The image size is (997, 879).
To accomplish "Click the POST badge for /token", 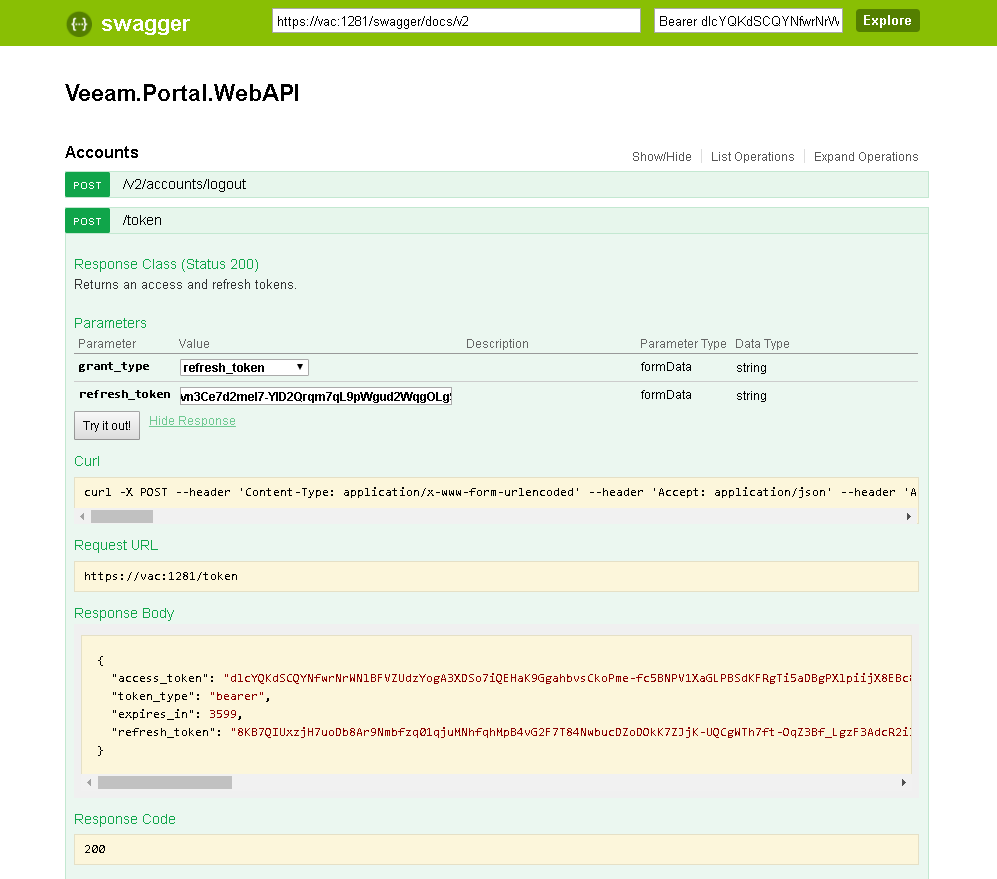I will tap(88, 221).
